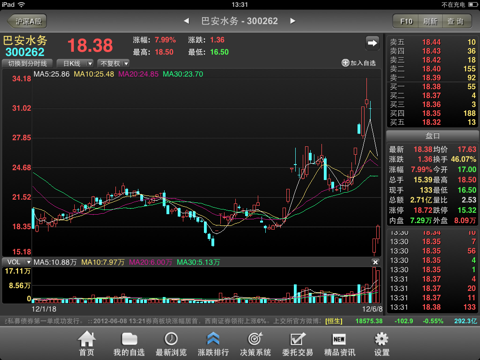Tap volume MA10:7.97万 label
The height and width of the screenshot is (360, 480).
tap(103, 262)
